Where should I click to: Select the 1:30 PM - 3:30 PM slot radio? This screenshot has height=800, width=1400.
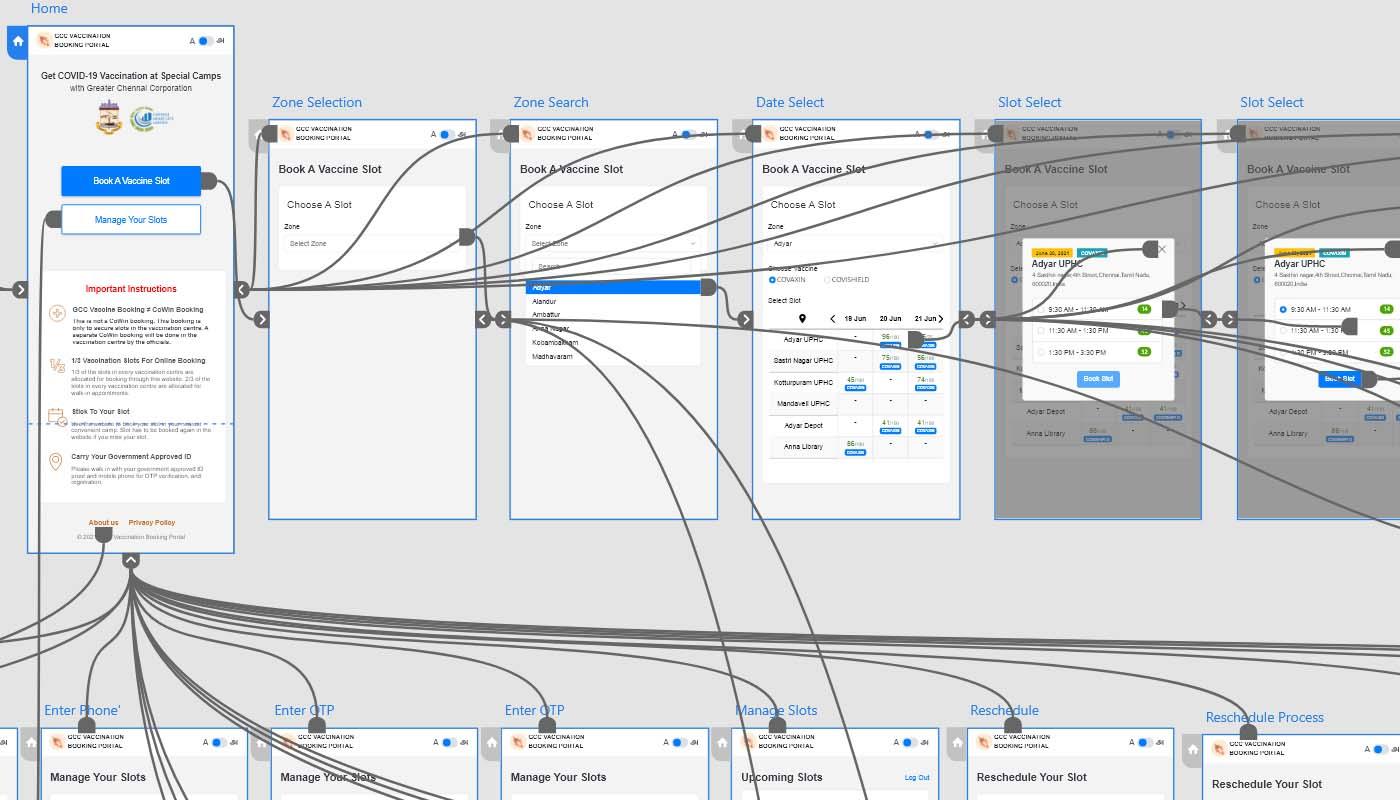click(x=1041, y=352)
